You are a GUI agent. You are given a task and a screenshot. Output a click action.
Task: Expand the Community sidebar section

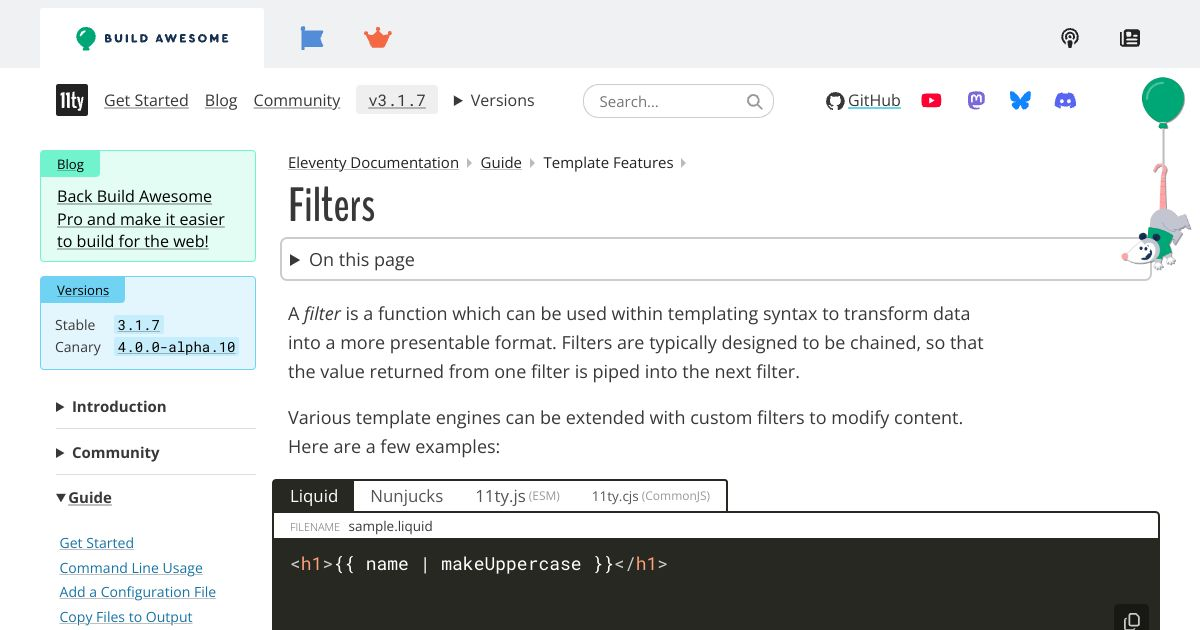(108, 452)
